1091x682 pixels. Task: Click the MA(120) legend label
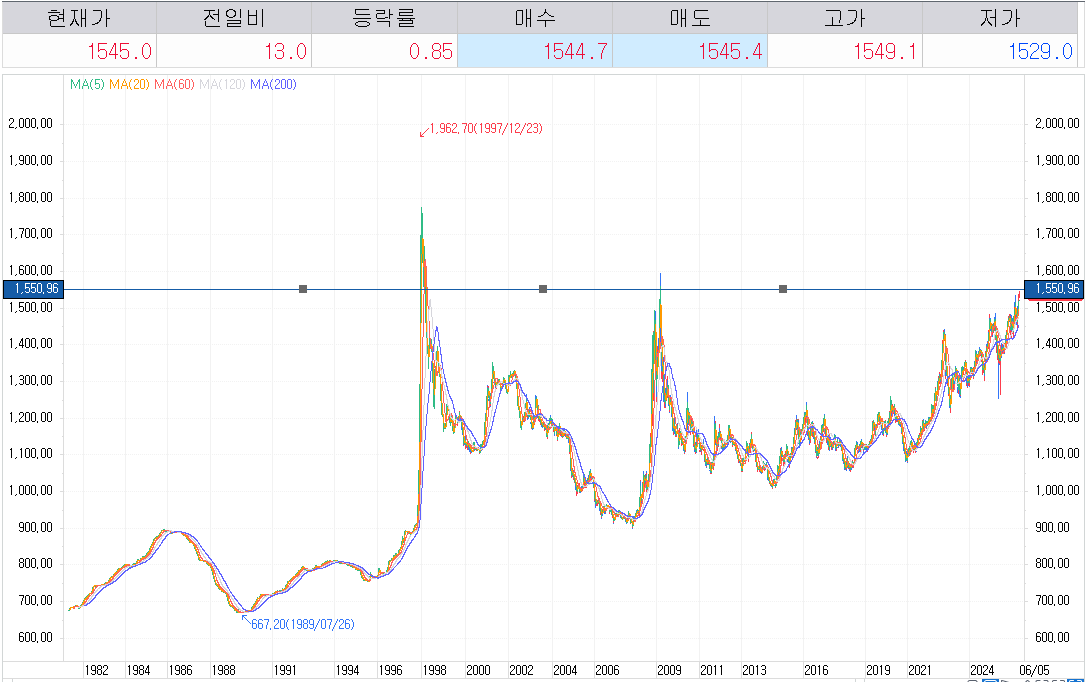click(x=223, y=84)
